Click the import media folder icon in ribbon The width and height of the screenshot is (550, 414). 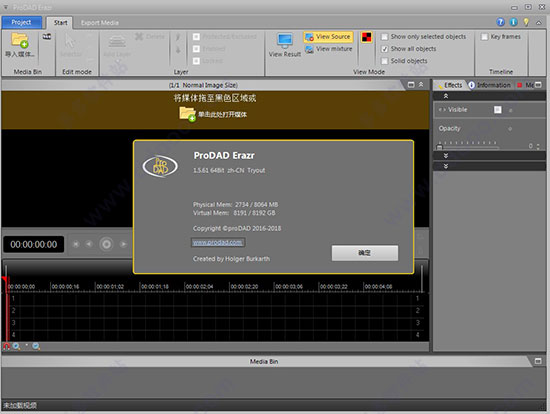pyautogui.click(x=20, y=40)
